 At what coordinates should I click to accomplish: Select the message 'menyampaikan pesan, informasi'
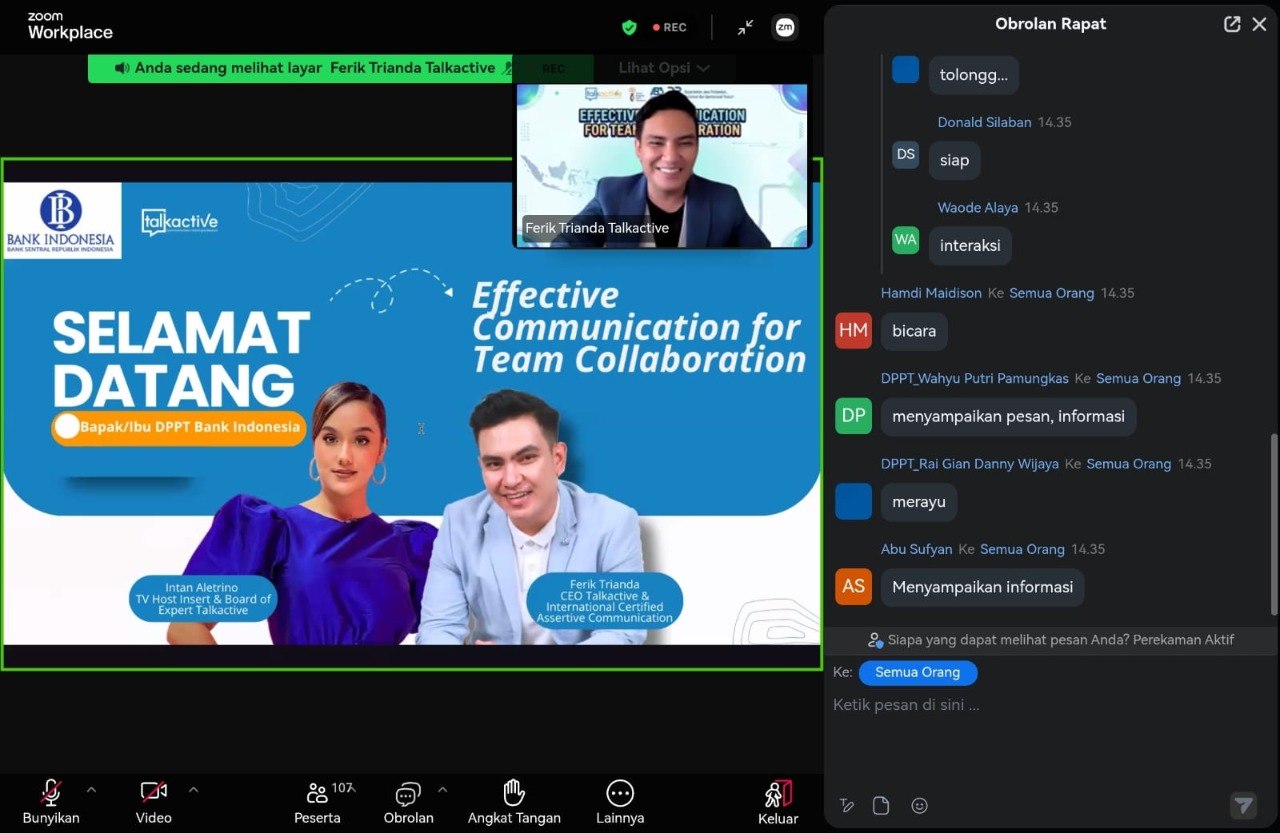[x=1008, y=417]
